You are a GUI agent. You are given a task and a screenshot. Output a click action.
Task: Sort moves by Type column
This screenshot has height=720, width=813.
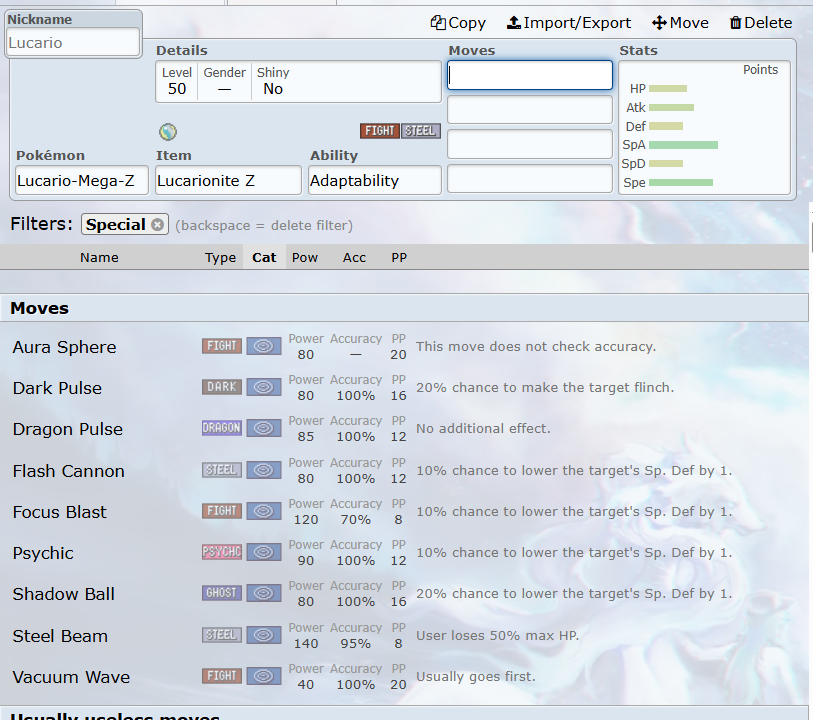220,258
